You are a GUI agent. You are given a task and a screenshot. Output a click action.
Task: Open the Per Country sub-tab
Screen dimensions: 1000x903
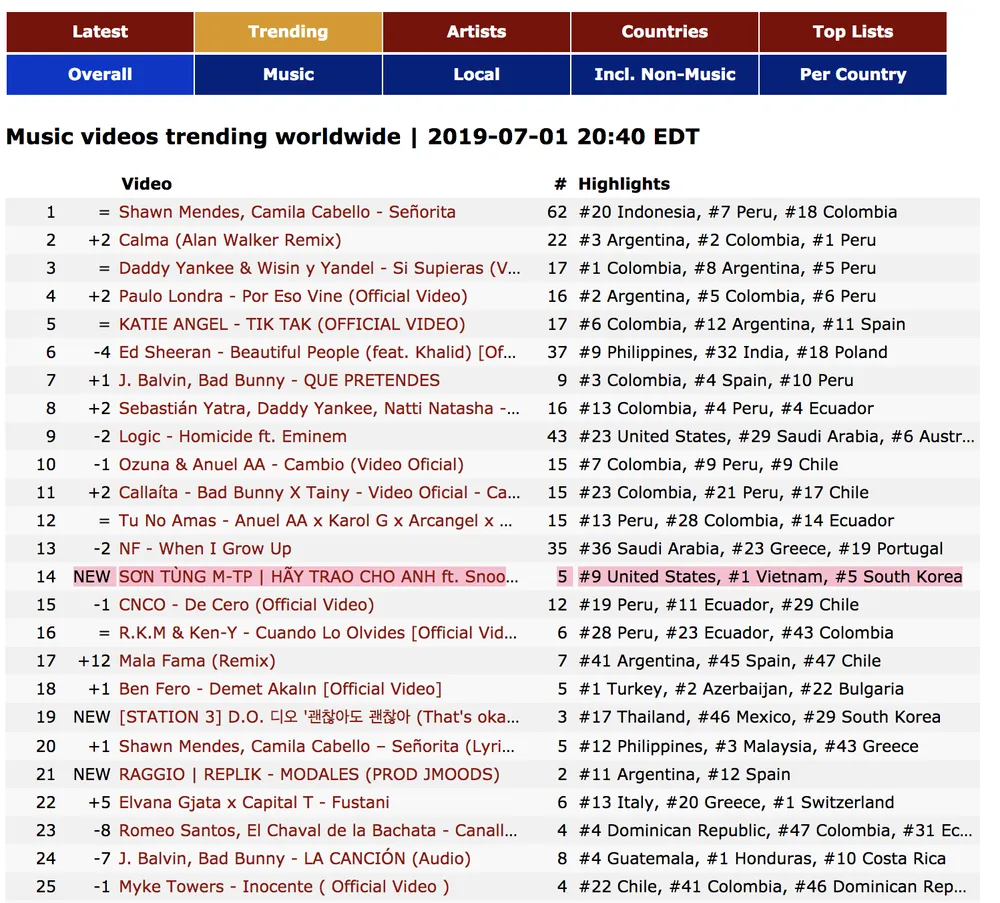point(852,75)
